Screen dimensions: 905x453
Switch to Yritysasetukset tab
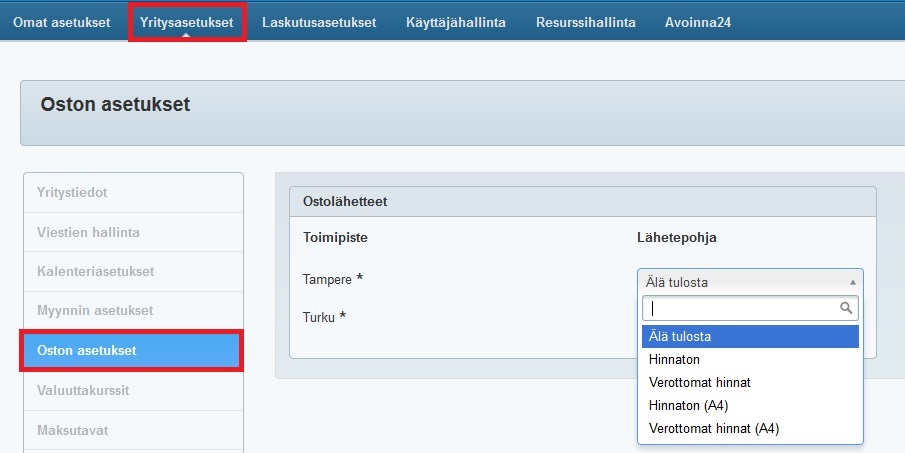pos(187,22)
